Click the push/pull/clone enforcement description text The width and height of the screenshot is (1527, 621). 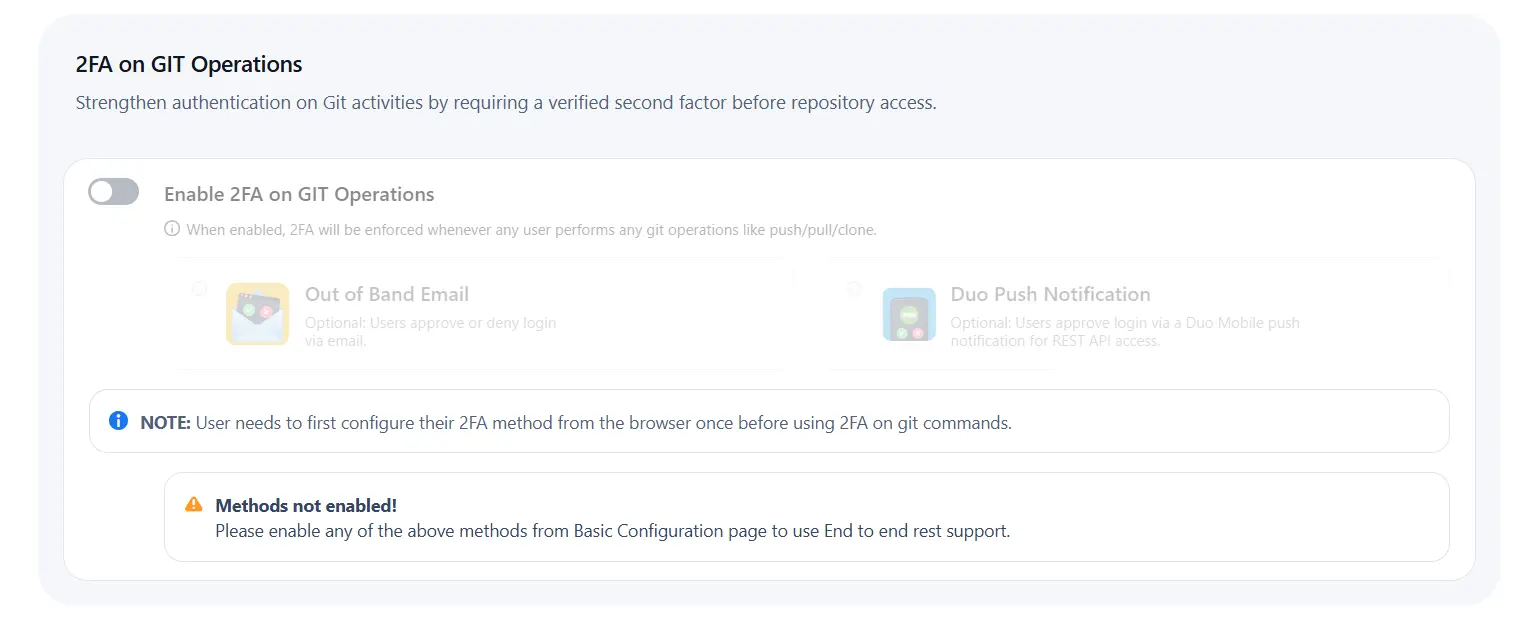click(x=531, y=230)
